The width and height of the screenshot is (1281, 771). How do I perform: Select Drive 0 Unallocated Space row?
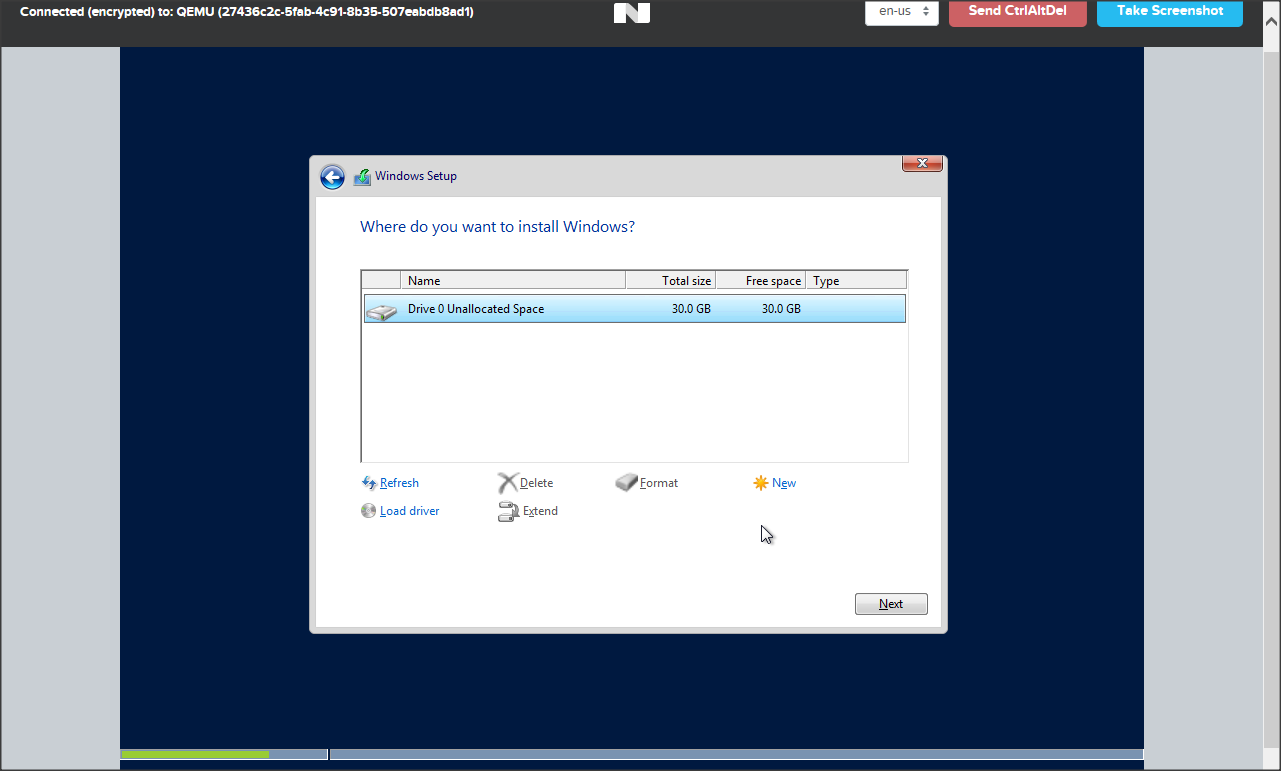(634, 309)
